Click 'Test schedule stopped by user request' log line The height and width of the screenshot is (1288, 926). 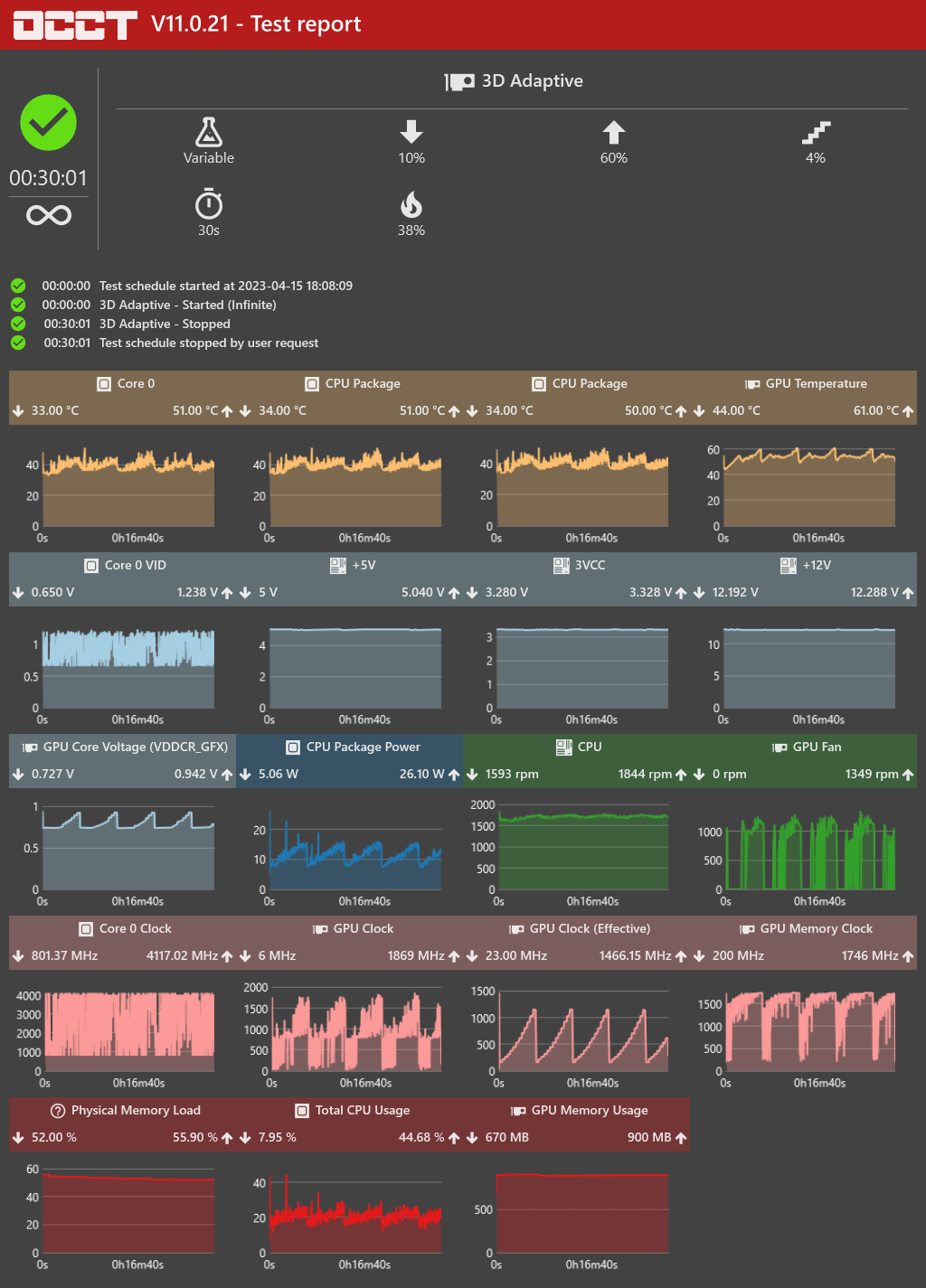[x=209, y=343]
